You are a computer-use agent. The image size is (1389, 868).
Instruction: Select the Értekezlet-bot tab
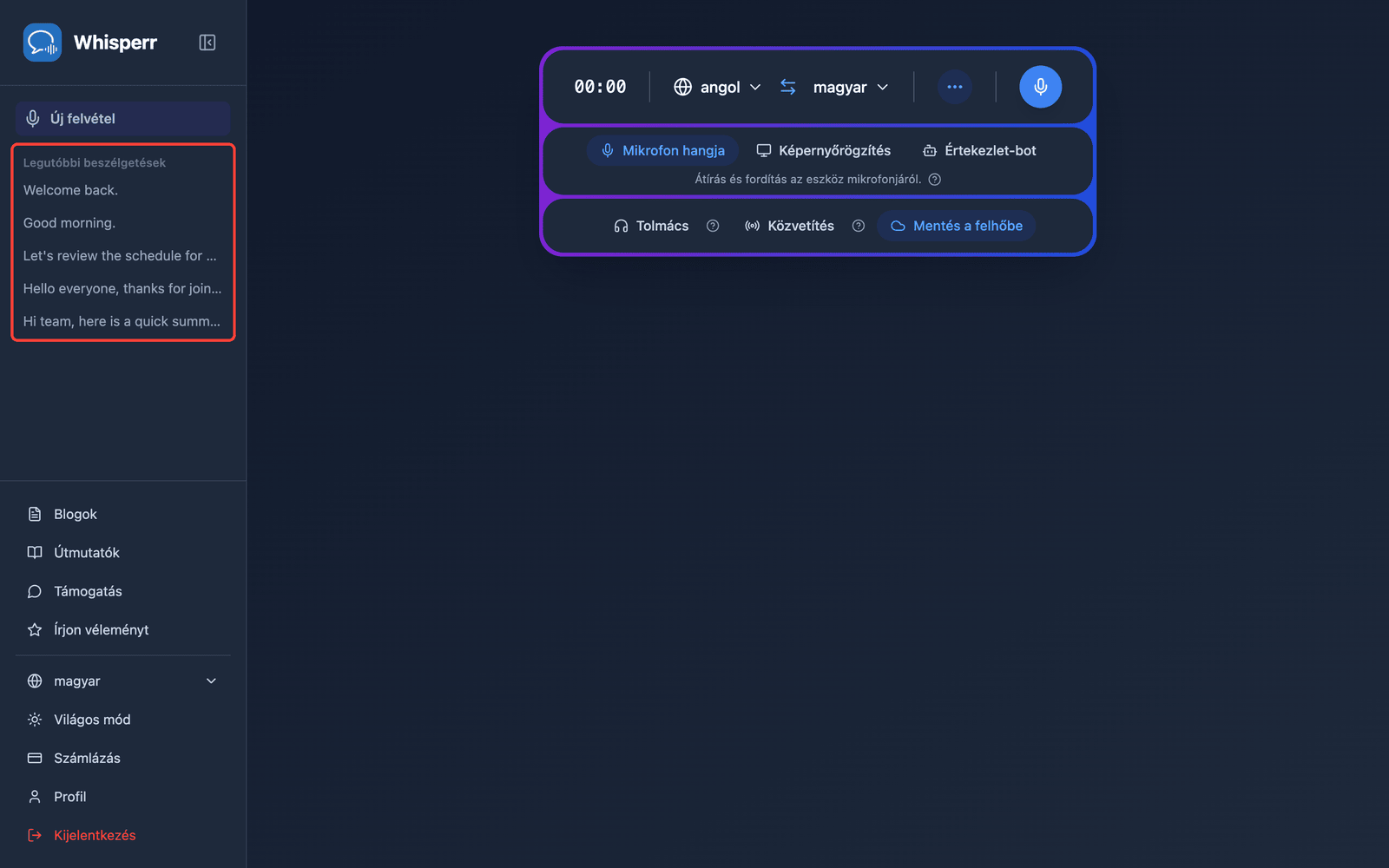pyautogui.click(x=979, y=150)
